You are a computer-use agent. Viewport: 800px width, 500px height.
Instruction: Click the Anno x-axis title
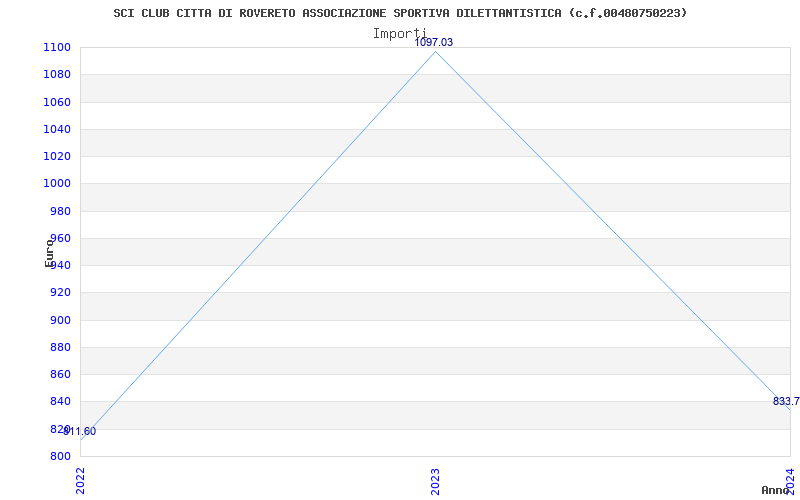tap(776, 490)
